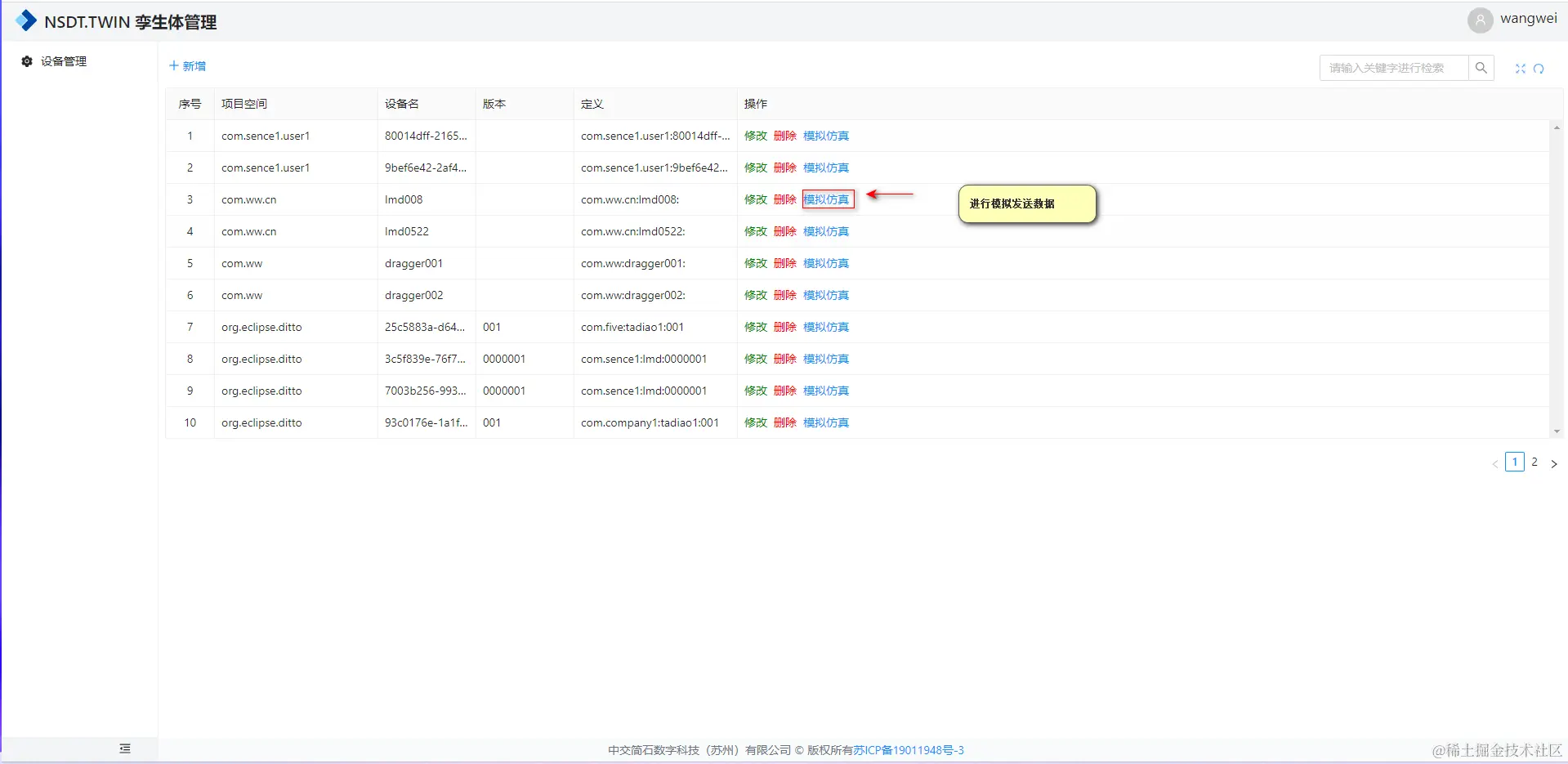Click the NSDT.TWIN blue diamond logo
Viewport: 1568px width, 764px height.
coord(26,20)
